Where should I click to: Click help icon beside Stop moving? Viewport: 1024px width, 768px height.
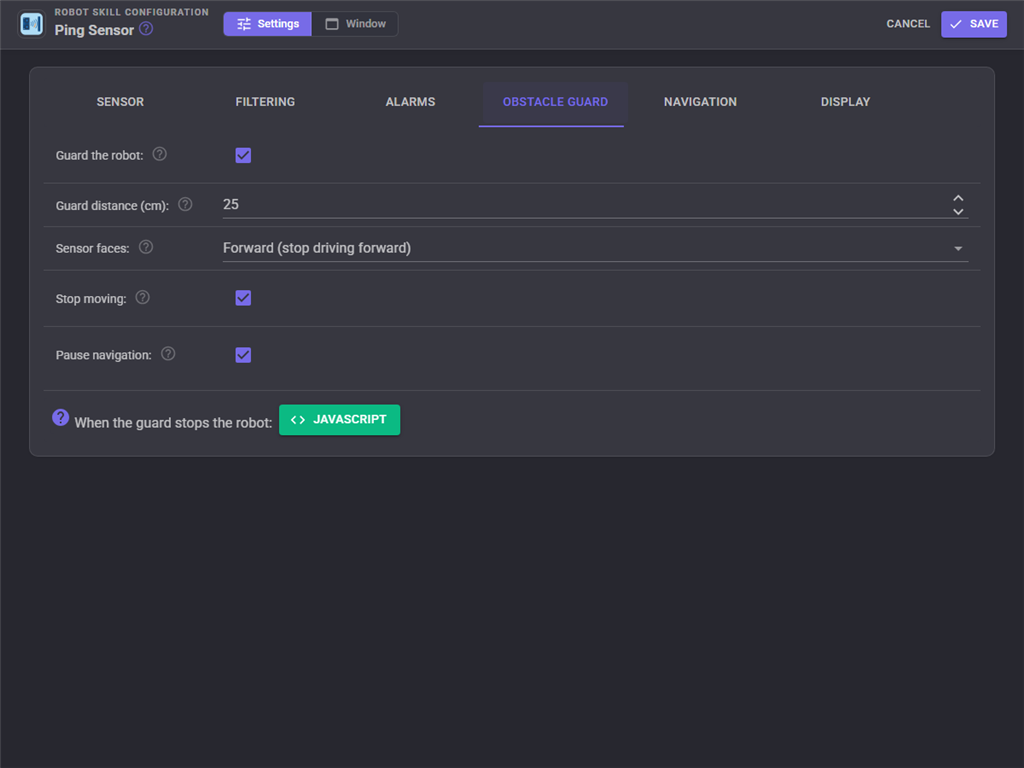[x=142, y=297]
